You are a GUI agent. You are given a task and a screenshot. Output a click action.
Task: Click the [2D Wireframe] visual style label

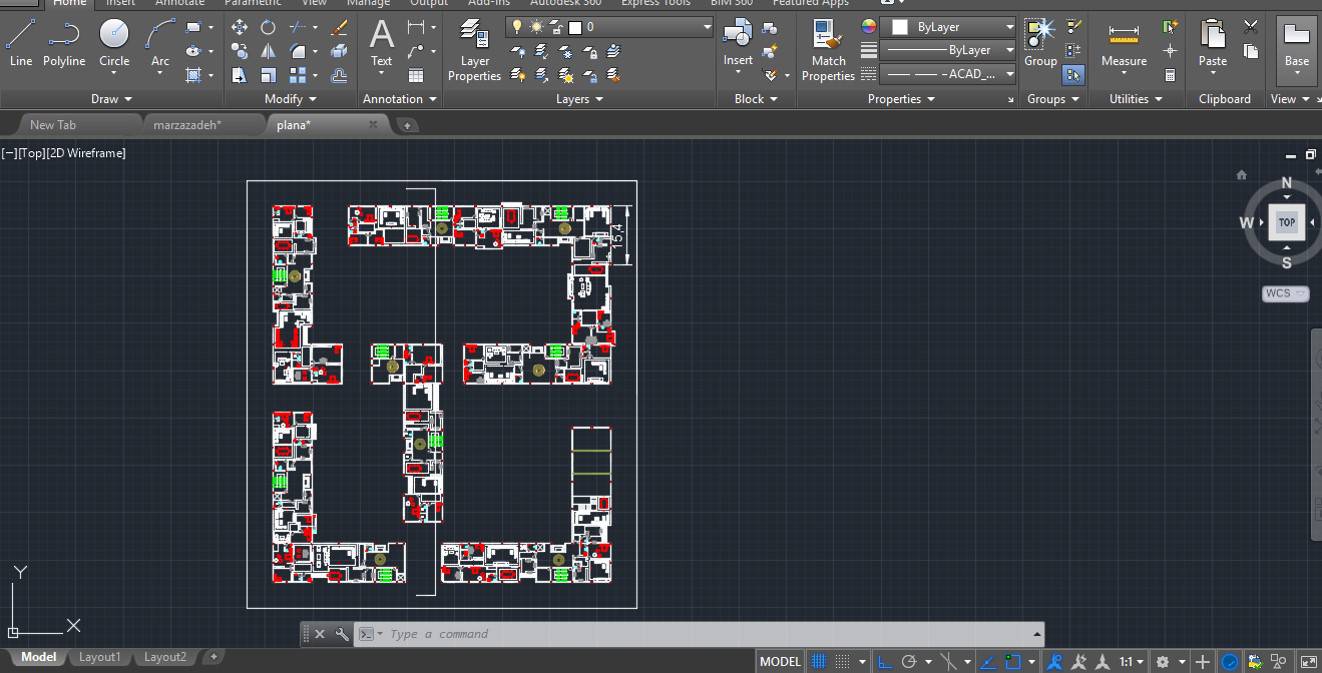(x=86, y=153)
